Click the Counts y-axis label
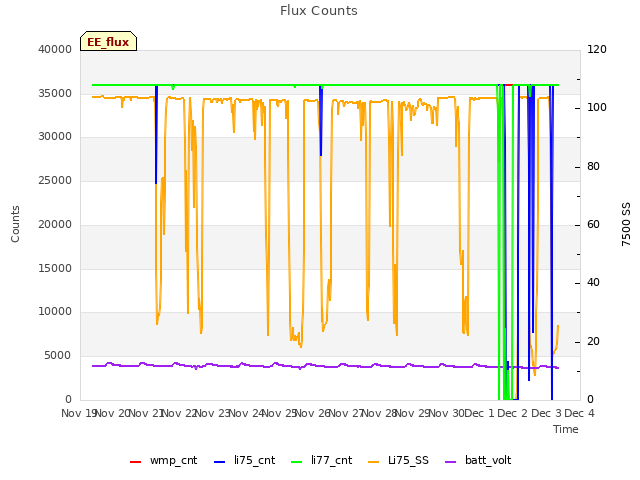 (x=15, y=224)
